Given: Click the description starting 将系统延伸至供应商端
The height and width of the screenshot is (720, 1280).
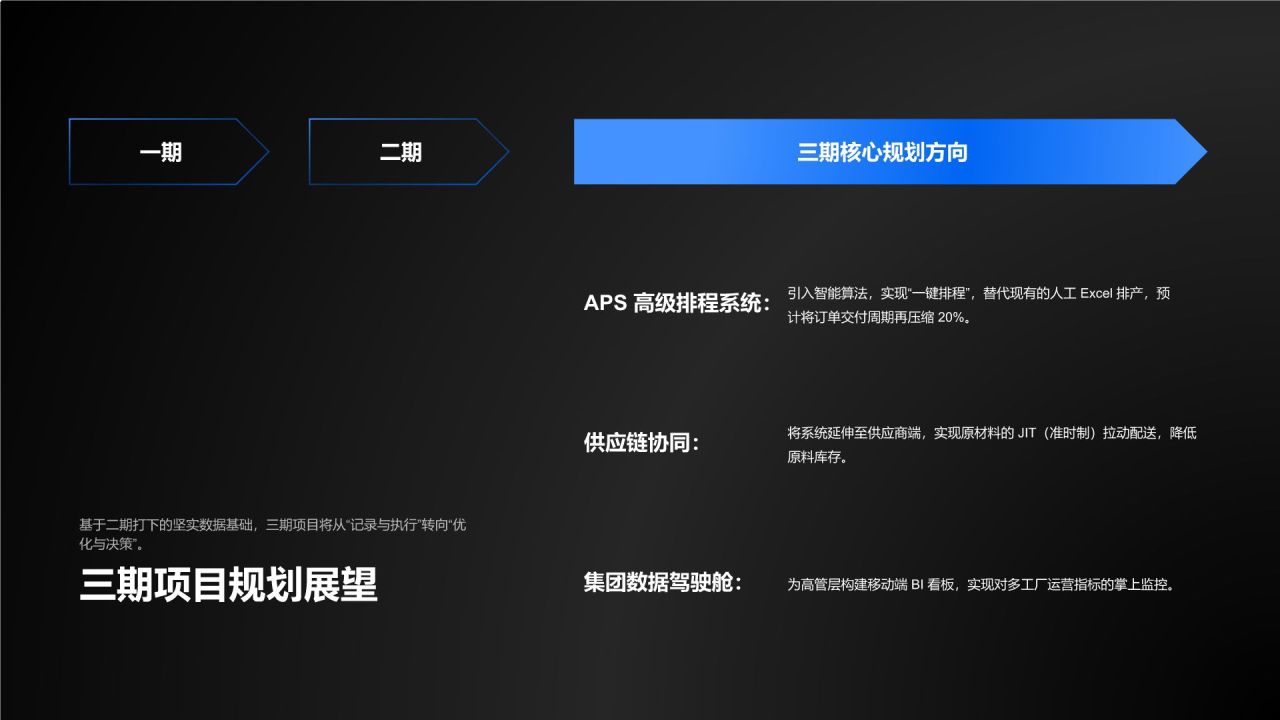Looking at the screenshot, I should coord(992,445).
